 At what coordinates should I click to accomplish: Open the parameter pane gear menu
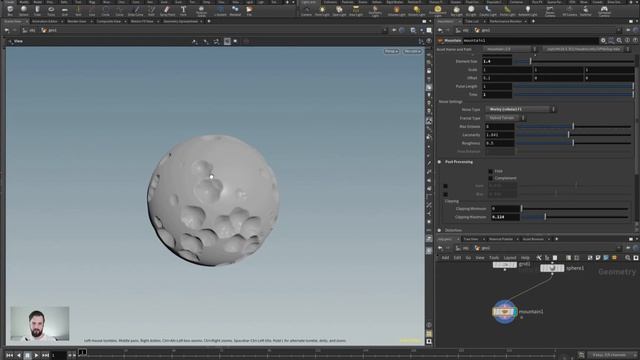coord(603,40)
